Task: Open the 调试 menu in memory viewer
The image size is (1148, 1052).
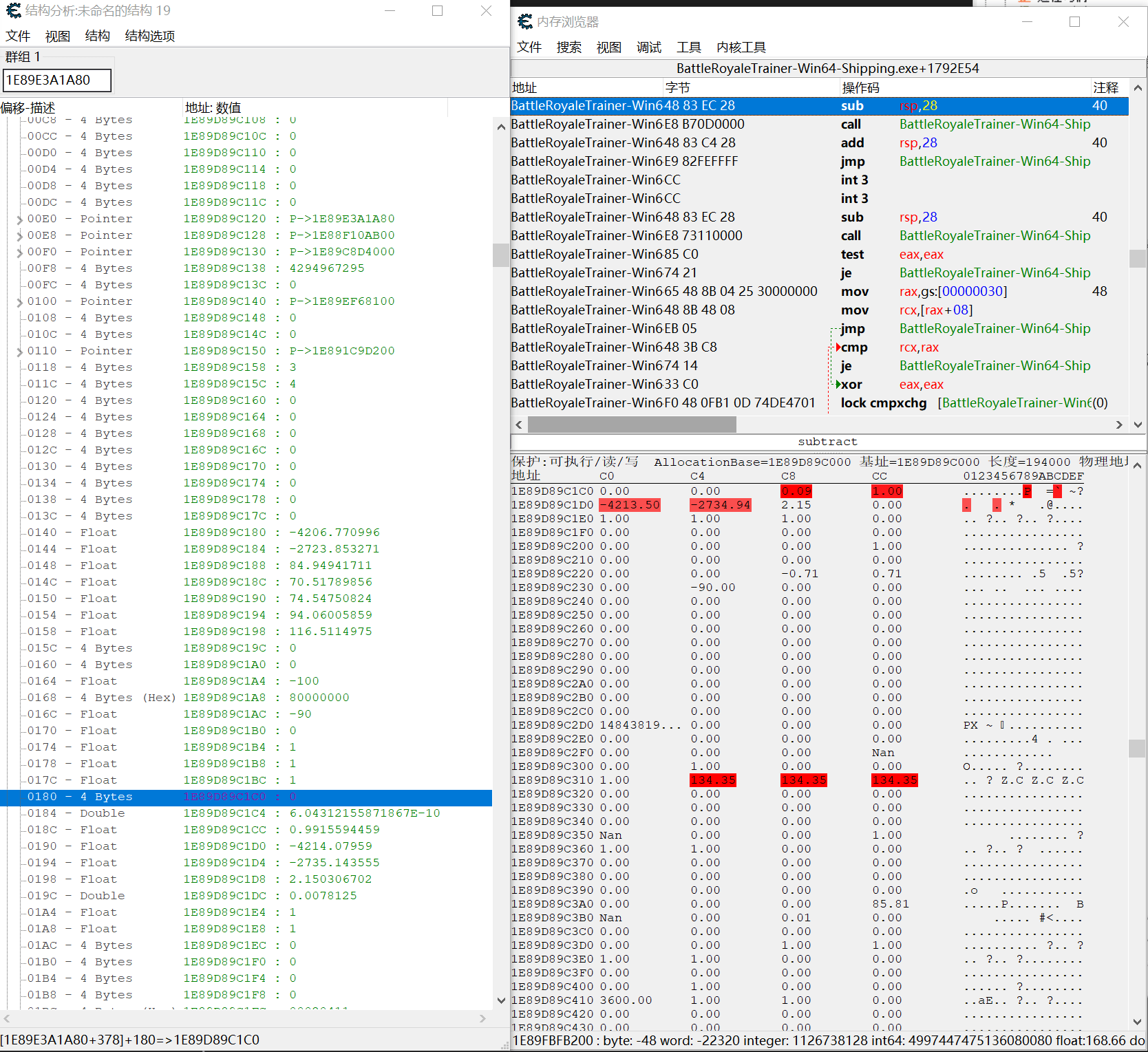Action: click(x=648, y=47)
